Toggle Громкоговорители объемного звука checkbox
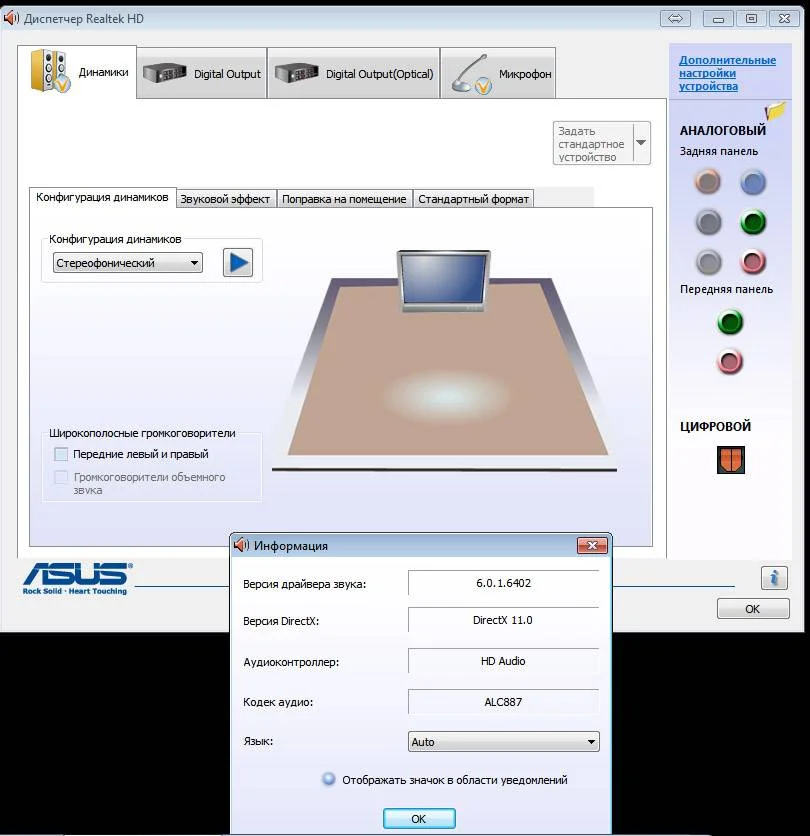 (x=61, y=477)
